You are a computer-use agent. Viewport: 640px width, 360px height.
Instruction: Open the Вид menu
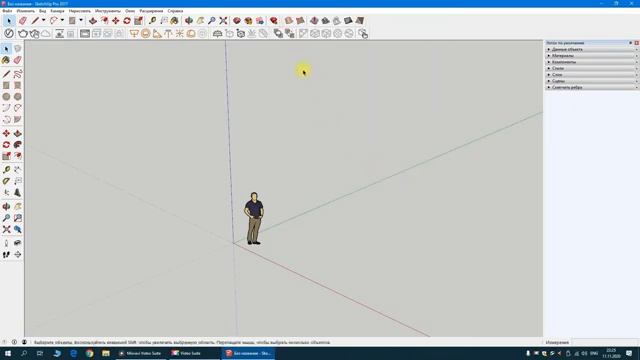pyautogui.click(x=42, y=11)
